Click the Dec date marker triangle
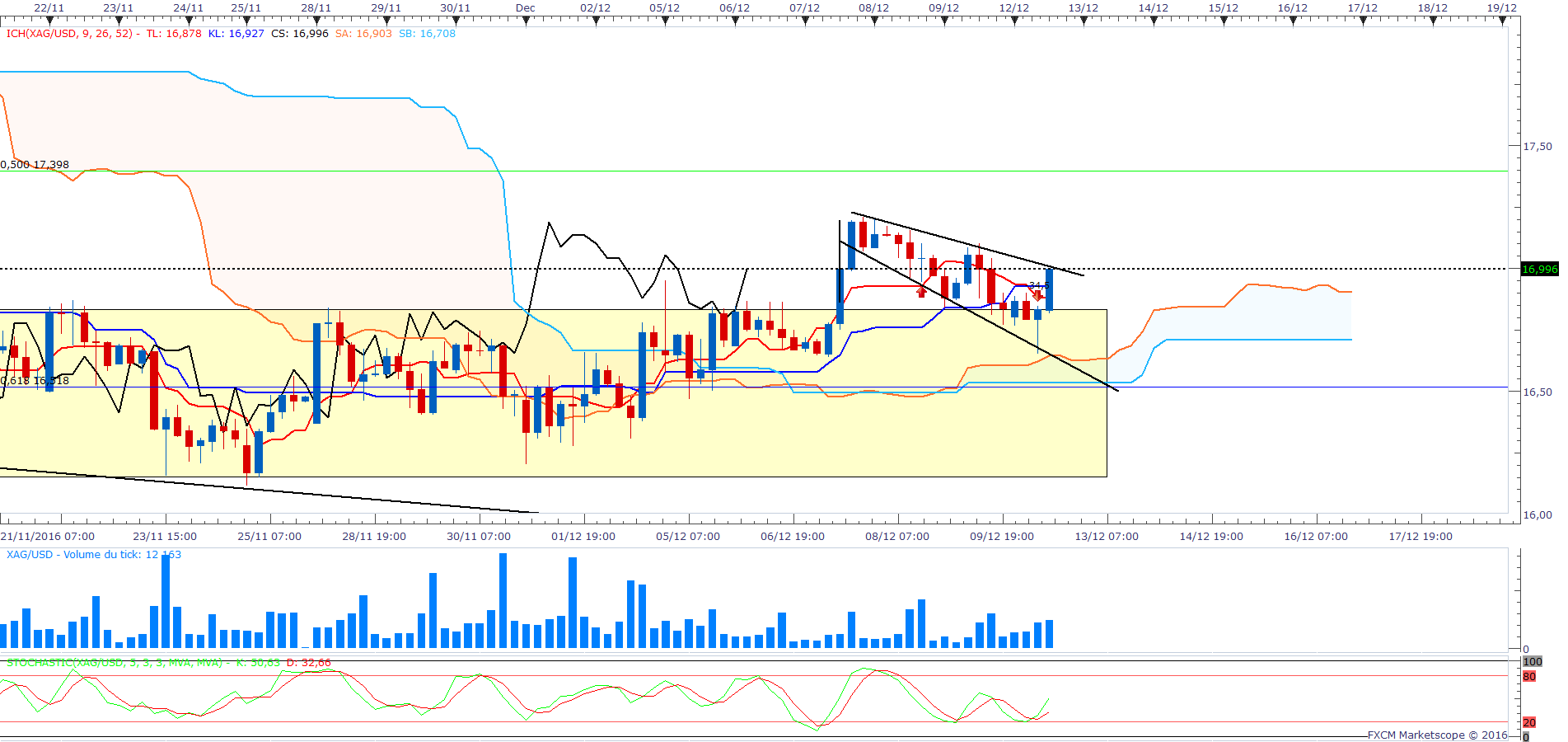This screenshot has height=742, width=1568. point(526,21)
